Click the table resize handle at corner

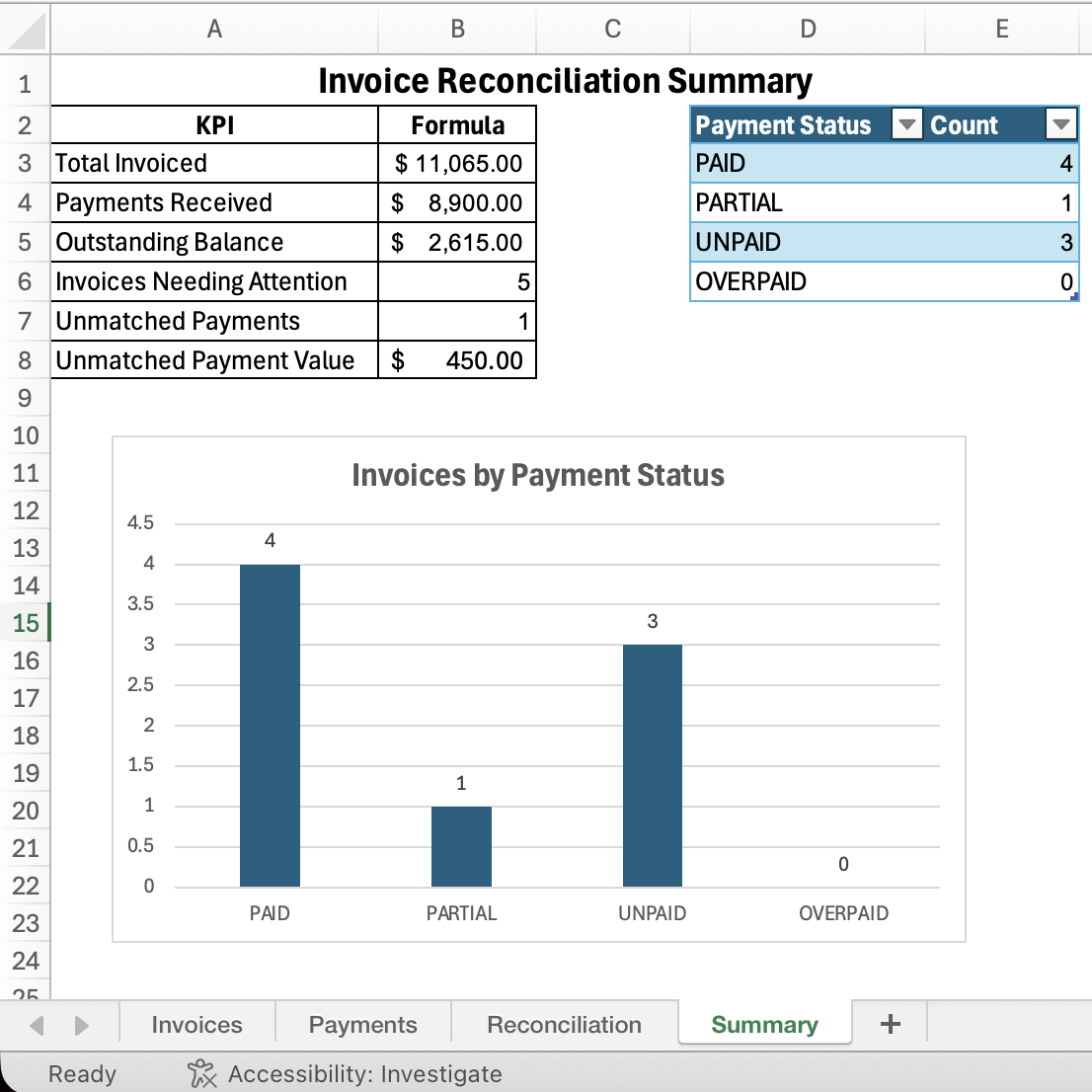(x=1074, y=296)
